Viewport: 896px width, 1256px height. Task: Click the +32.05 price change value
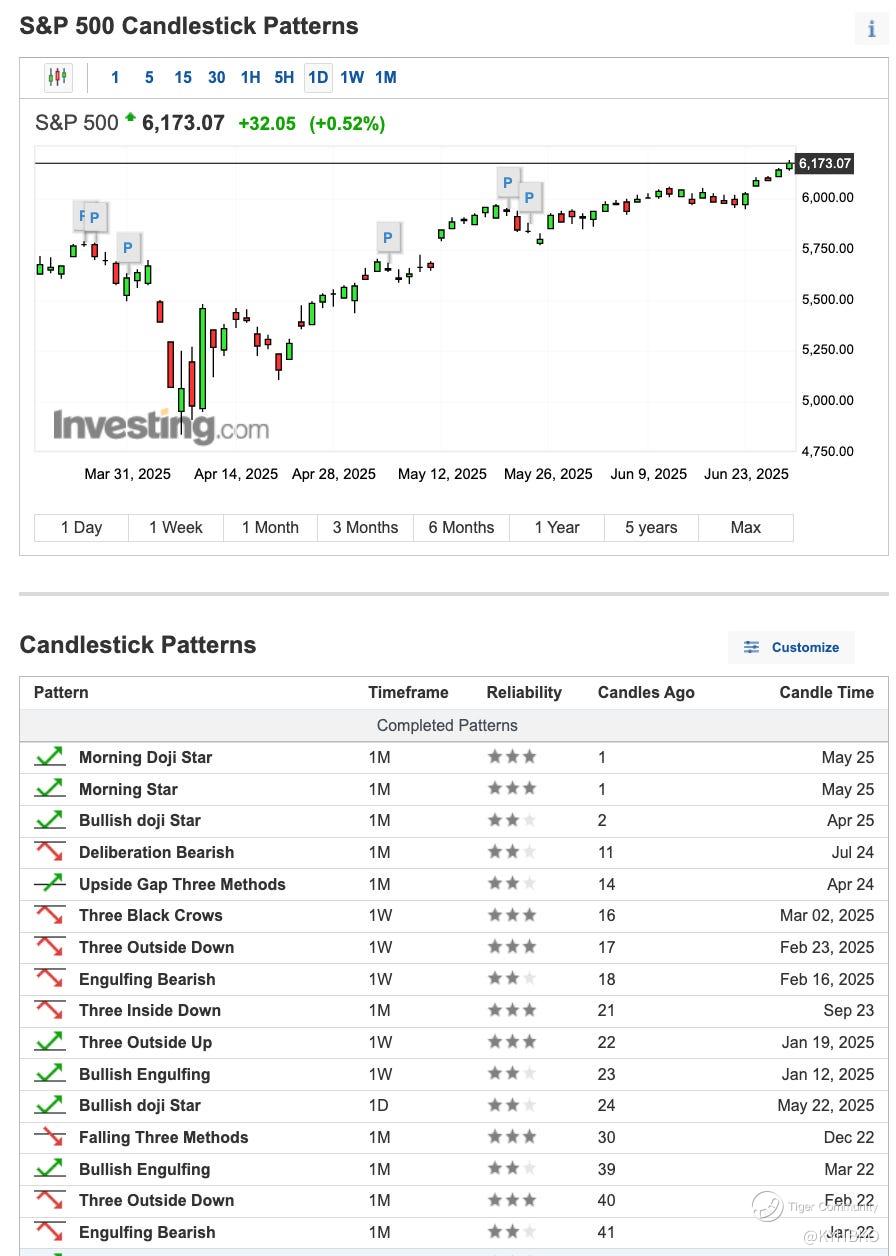(x=267, y=123)
